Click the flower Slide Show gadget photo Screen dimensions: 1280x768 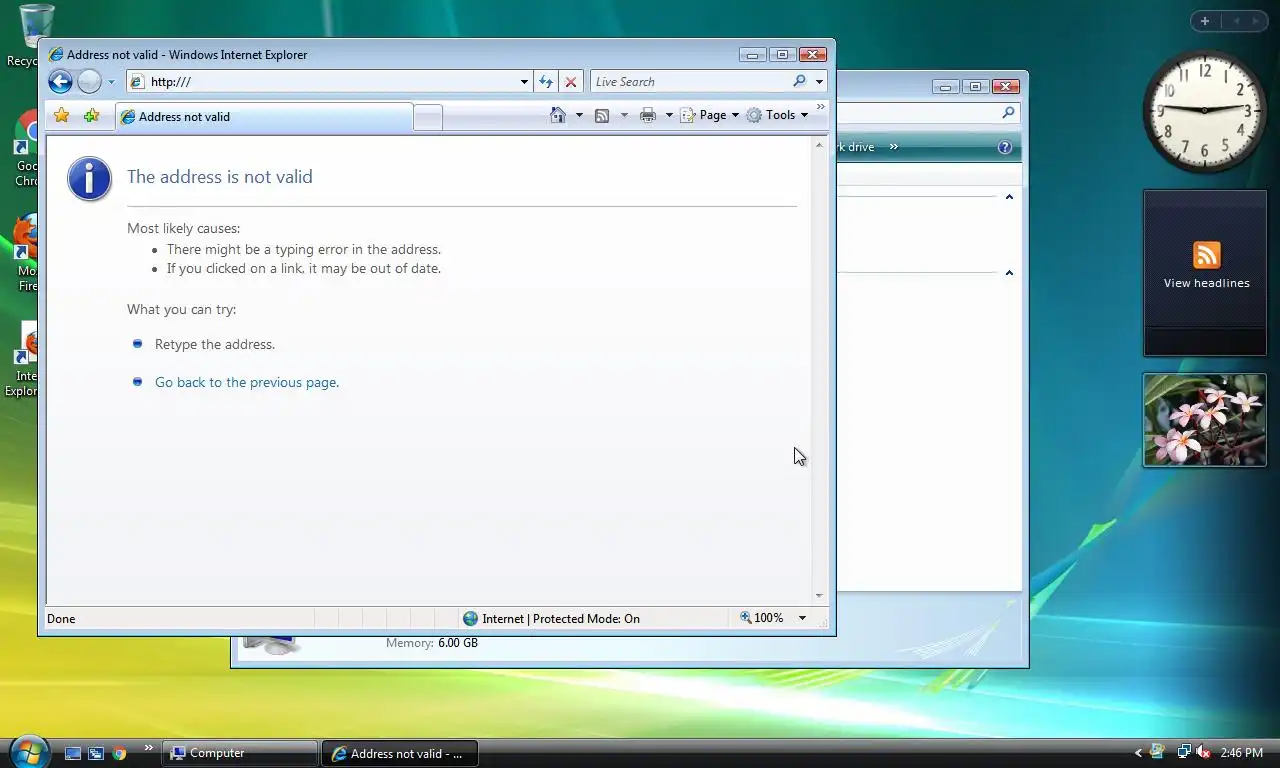click(1205, 420)
